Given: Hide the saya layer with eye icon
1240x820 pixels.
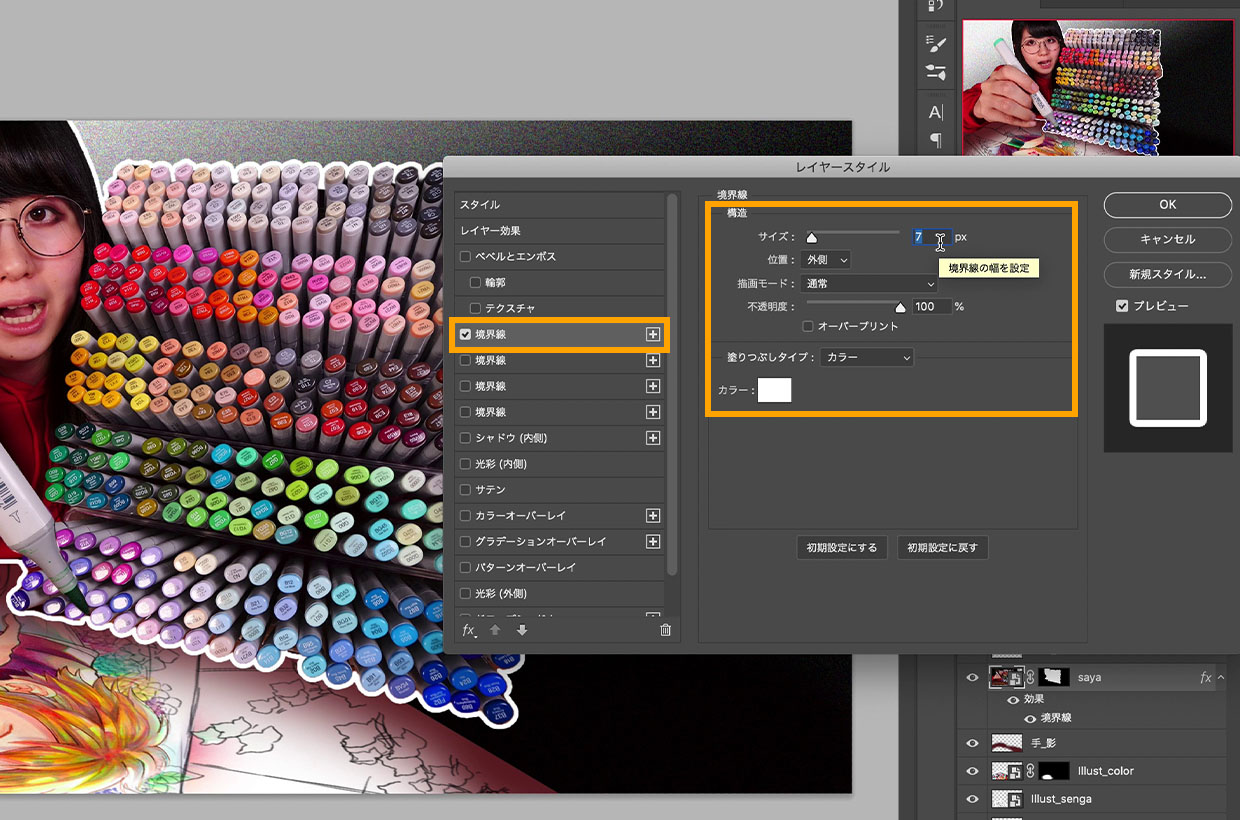Looking at the screenshot, I should pyautogui.click(x=971, y=677).
